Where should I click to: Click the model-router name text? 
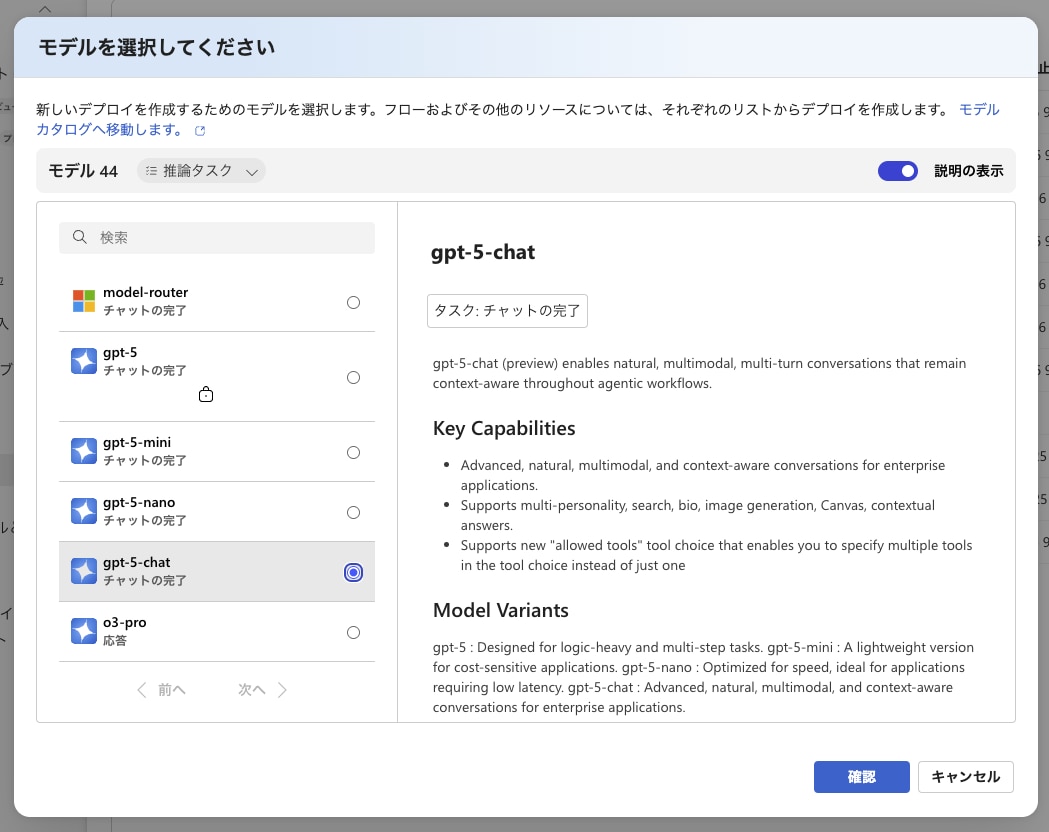[145, 292]
